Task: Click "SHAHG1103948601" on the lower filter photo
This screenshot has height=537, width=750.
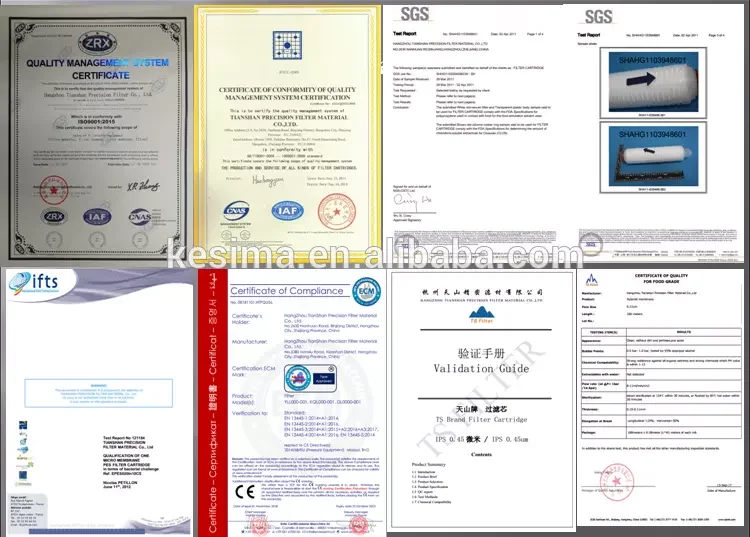Action: (x=651, y=134)
